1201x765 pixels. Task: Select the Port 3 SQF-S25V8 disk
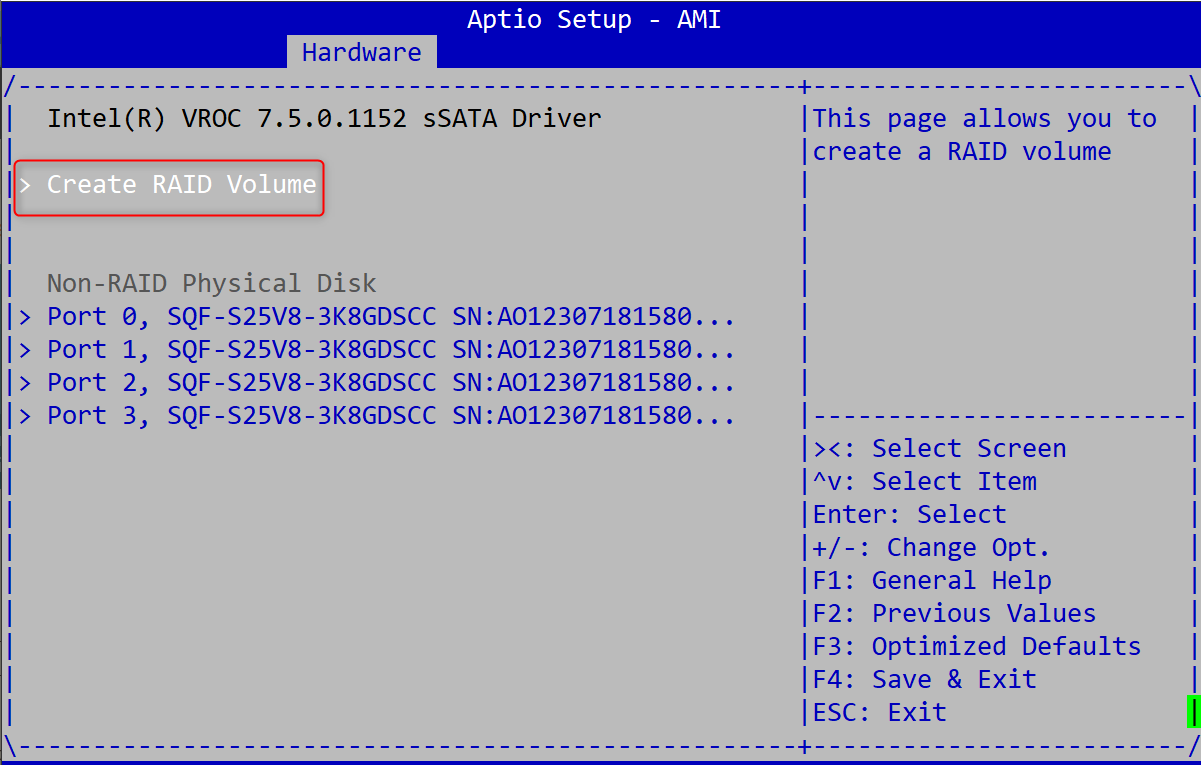tap(390, 416)
